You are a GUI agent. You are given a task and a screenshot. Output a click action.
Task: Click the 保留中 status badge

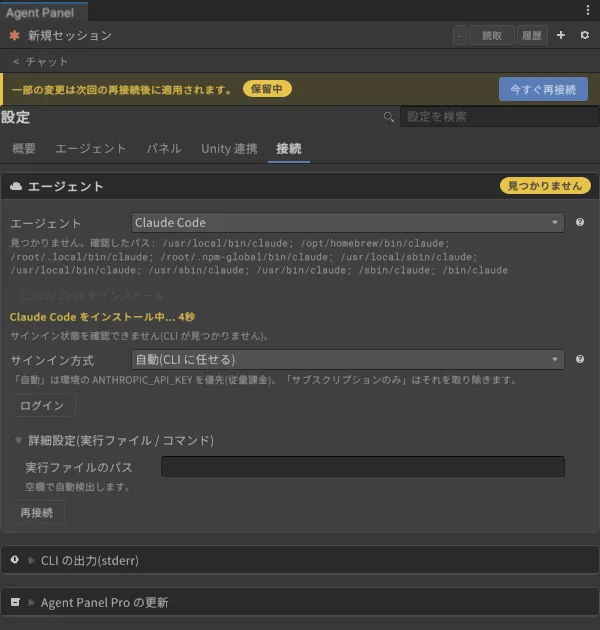267,89
